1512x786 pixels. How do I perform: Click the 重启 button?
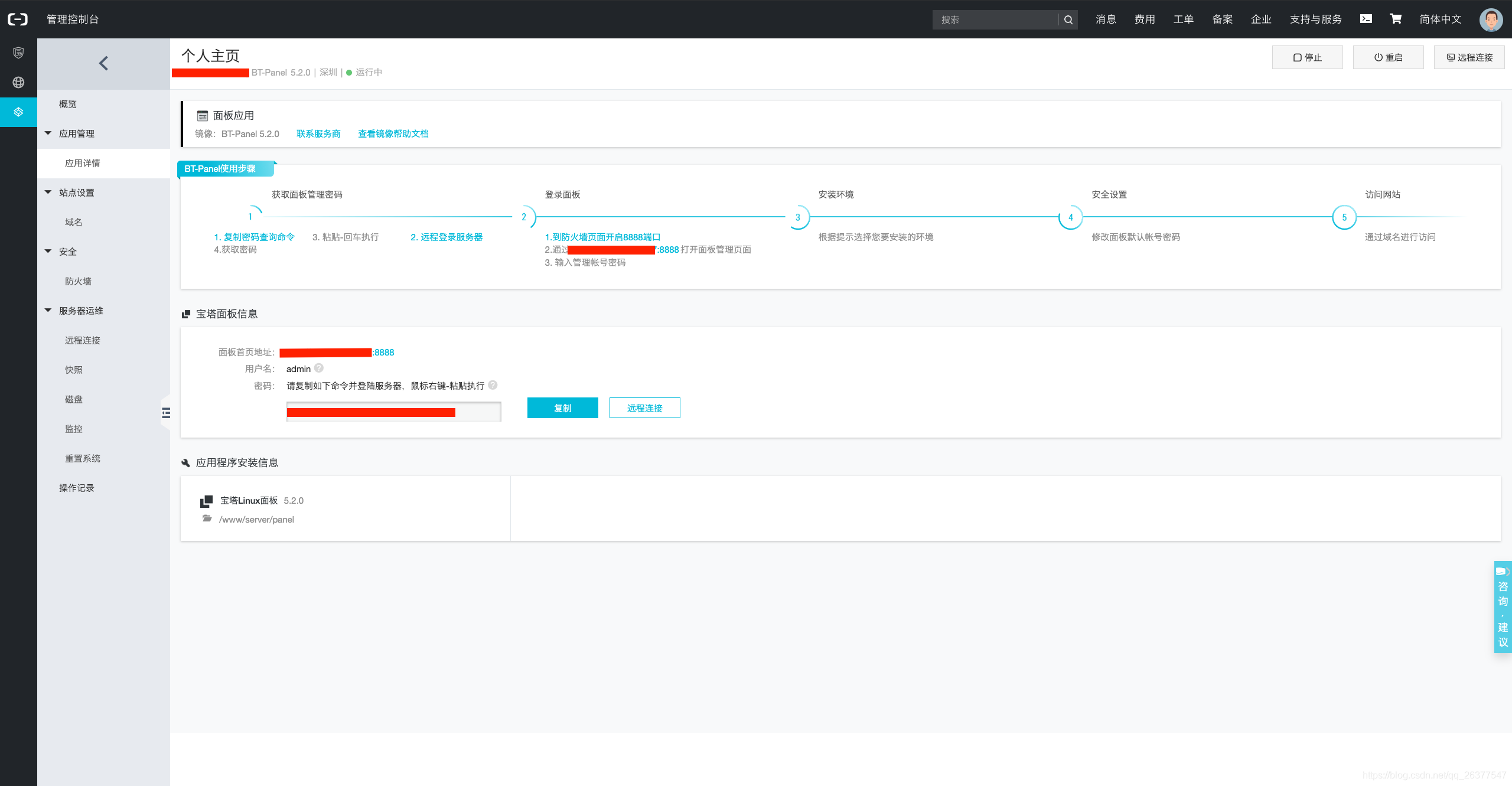[x=1388, y=57]
